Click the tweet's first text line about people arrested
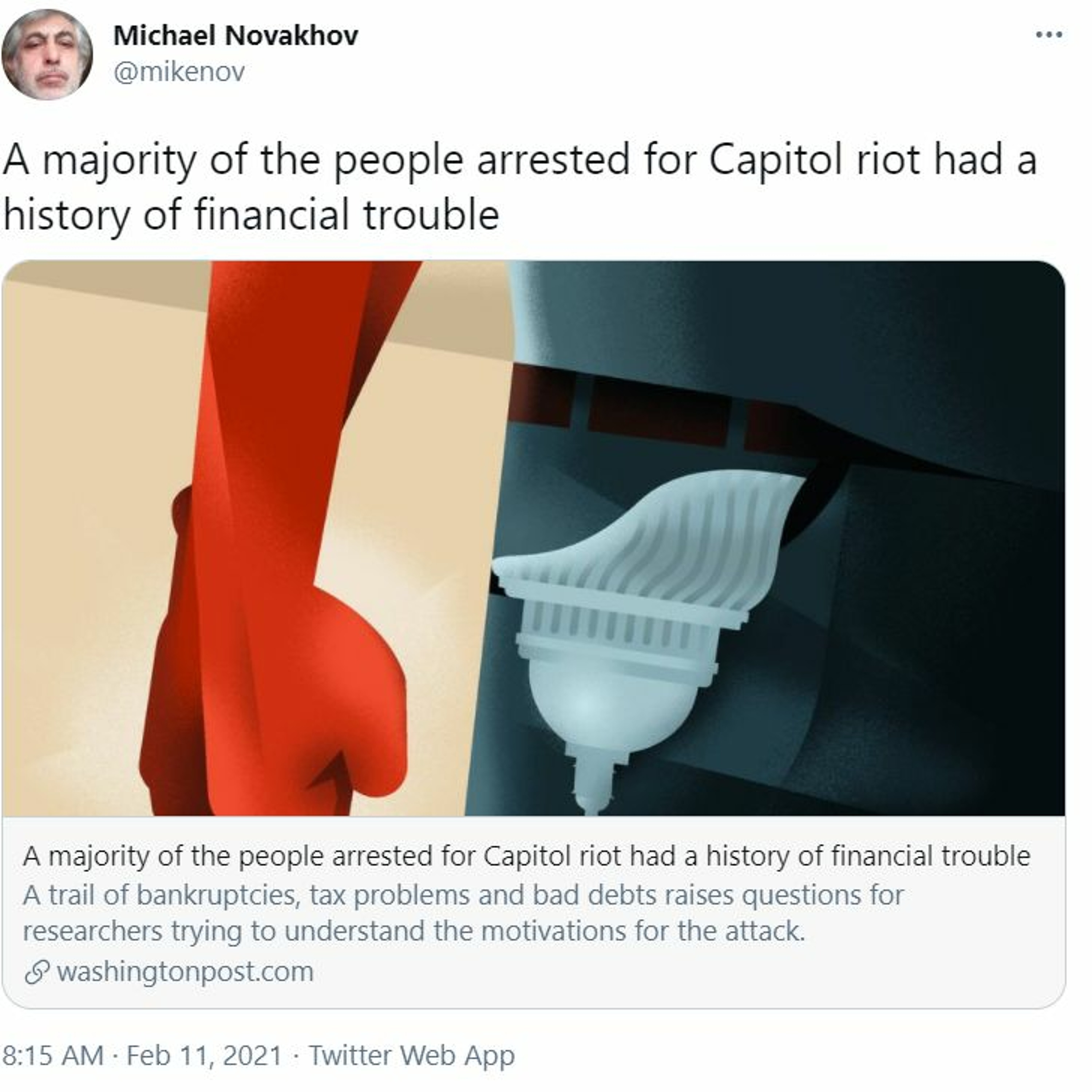The image size is (1092, 1092). (520, 161)
